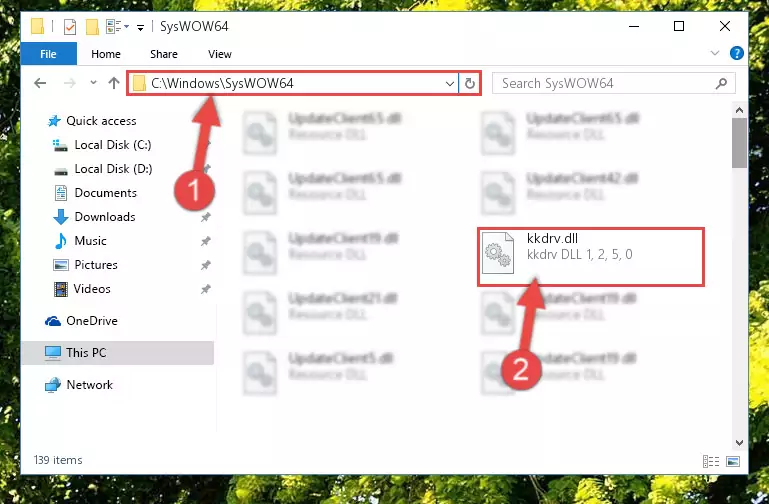This screenshot has height=504, width=769.
Task: Open Documents in the navigation pane
Action: point(105,193)
